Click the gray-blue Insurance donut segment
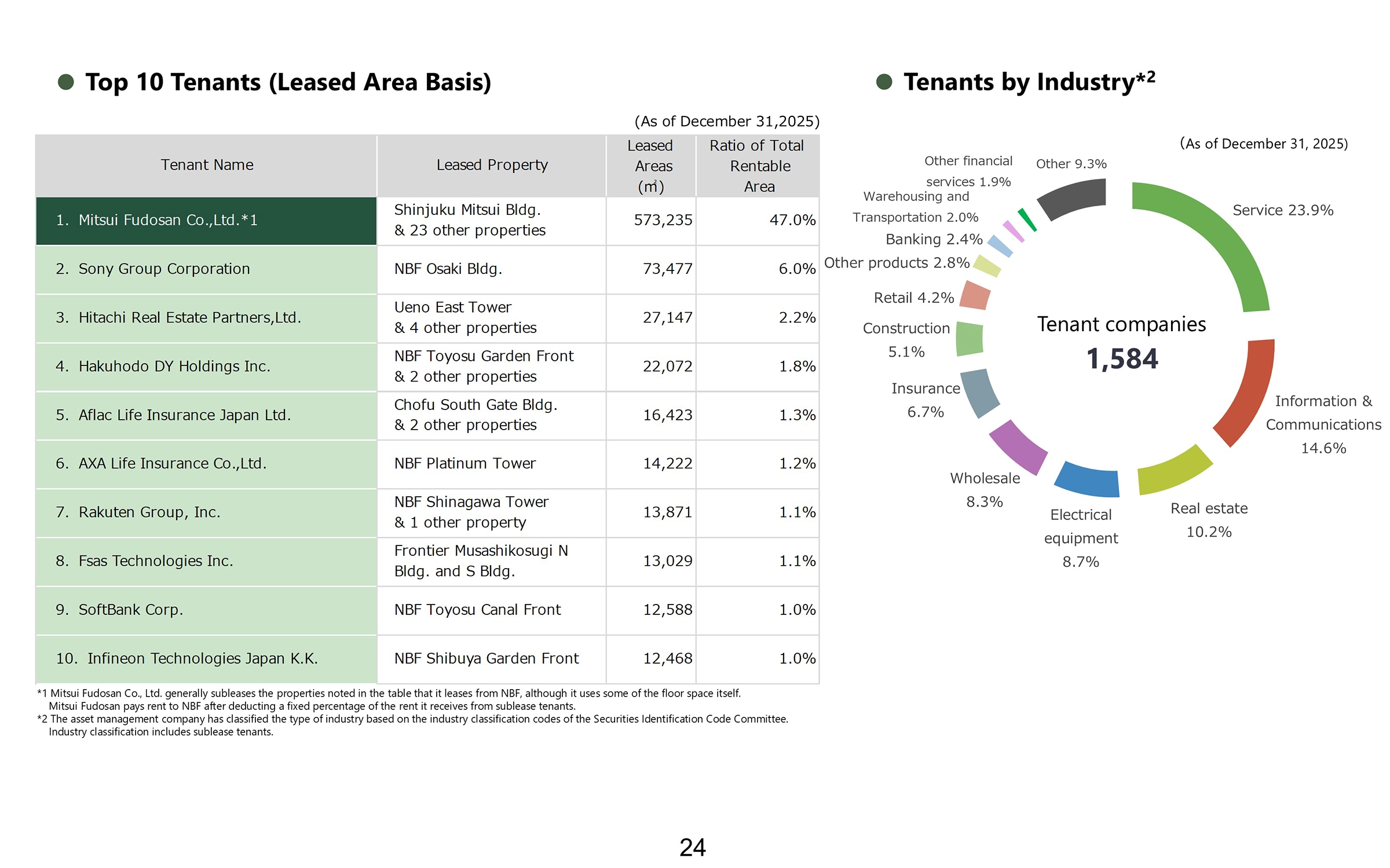This screenshot has width=1390, height=868. [980, 392]
